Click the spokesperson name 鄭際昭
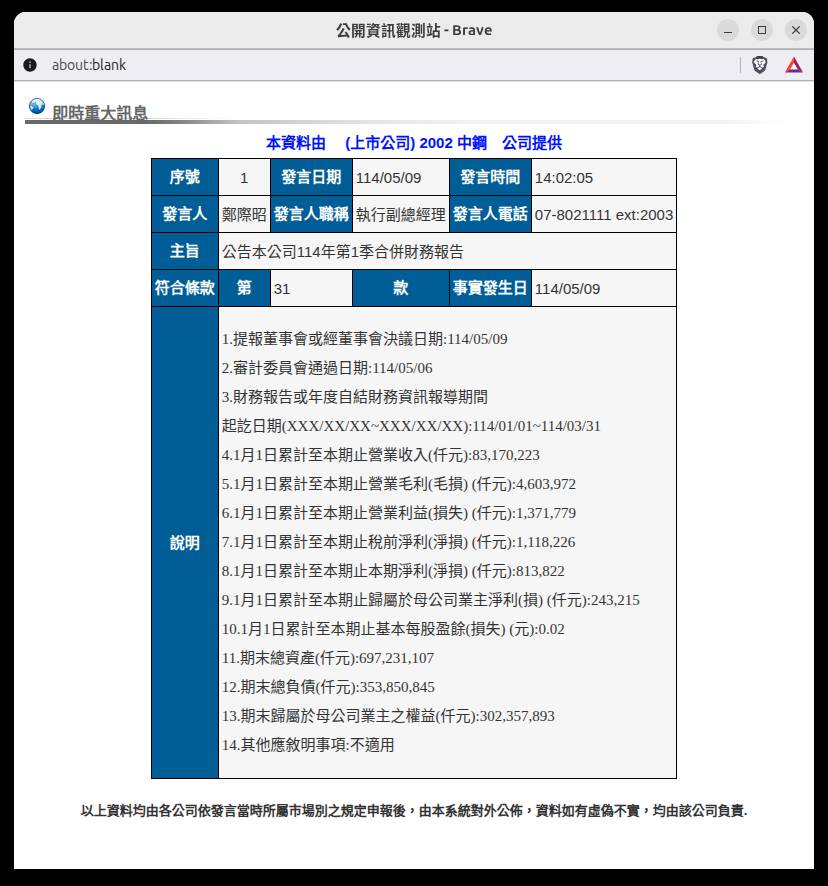828x886 pixels. pyautogui.click(x=244, y=215)
